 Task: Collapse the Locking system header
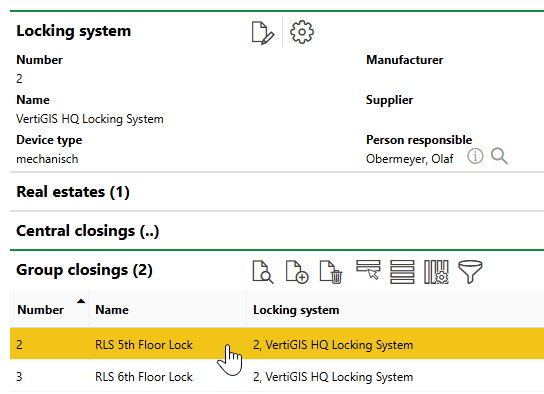(74, 31)
